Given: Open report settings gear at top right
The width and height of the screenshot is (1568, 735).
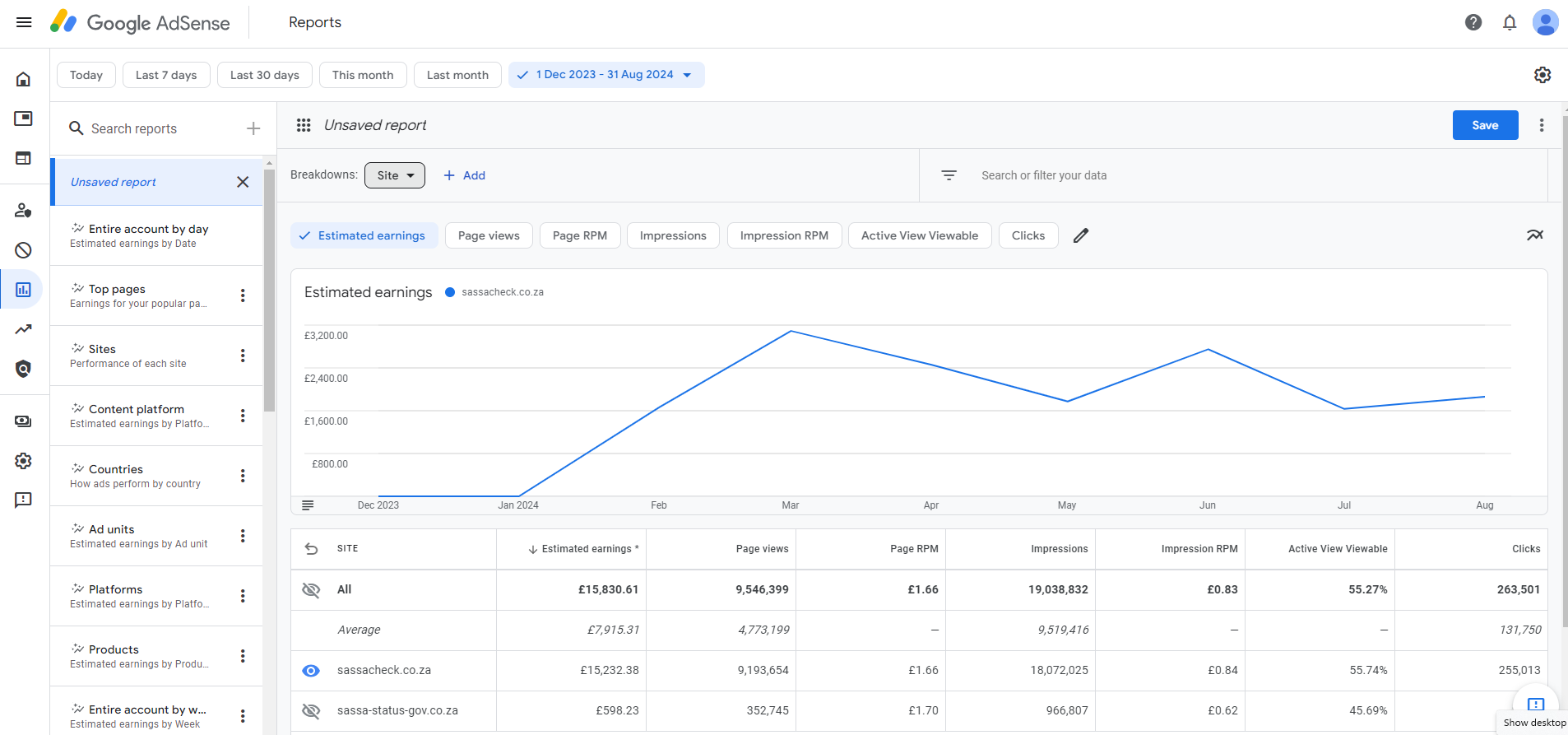Looking at the screenshot, I should (x=1542, y=75).
